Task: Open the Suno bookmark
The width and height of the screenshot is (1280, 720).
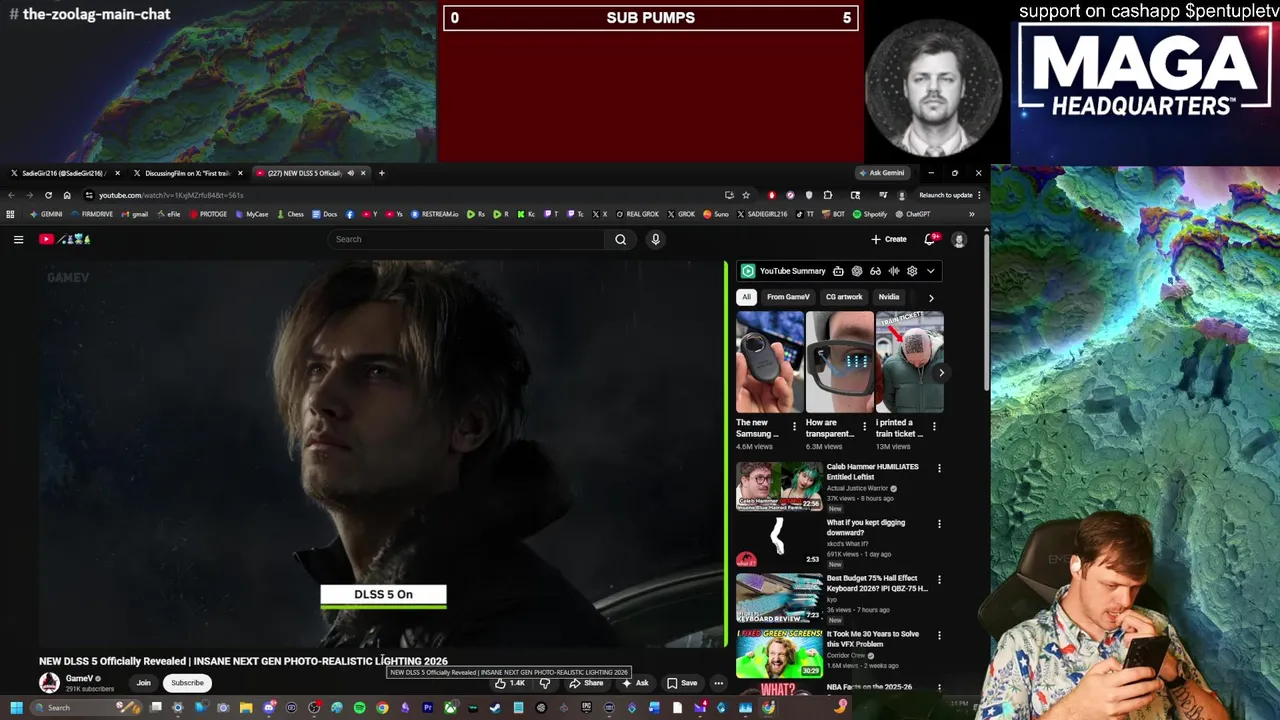Action: pyautogui.click(x=715, y=214)
